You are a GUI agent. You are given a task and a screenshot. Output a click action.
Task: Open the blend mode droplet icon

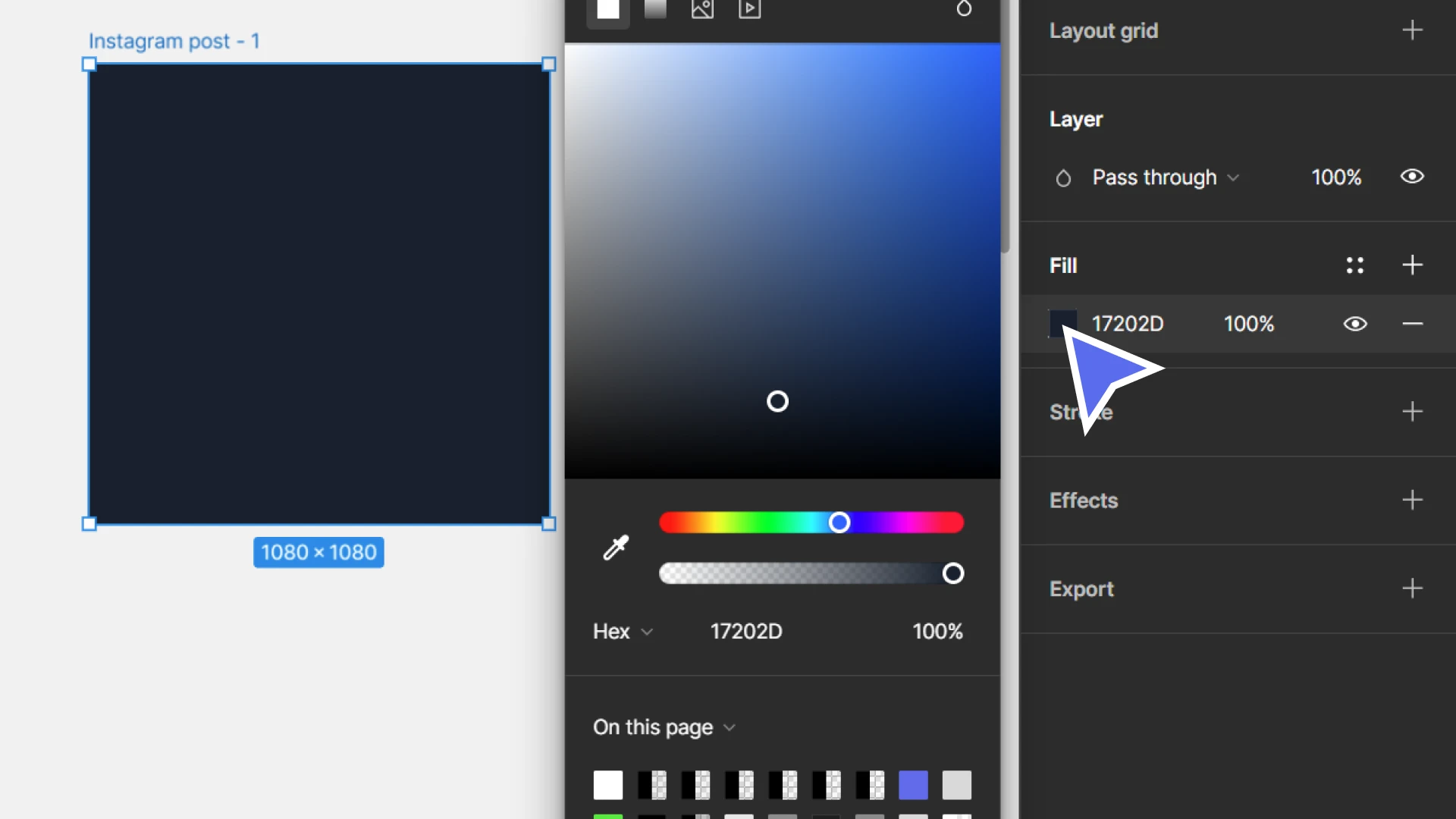[965, 9]
